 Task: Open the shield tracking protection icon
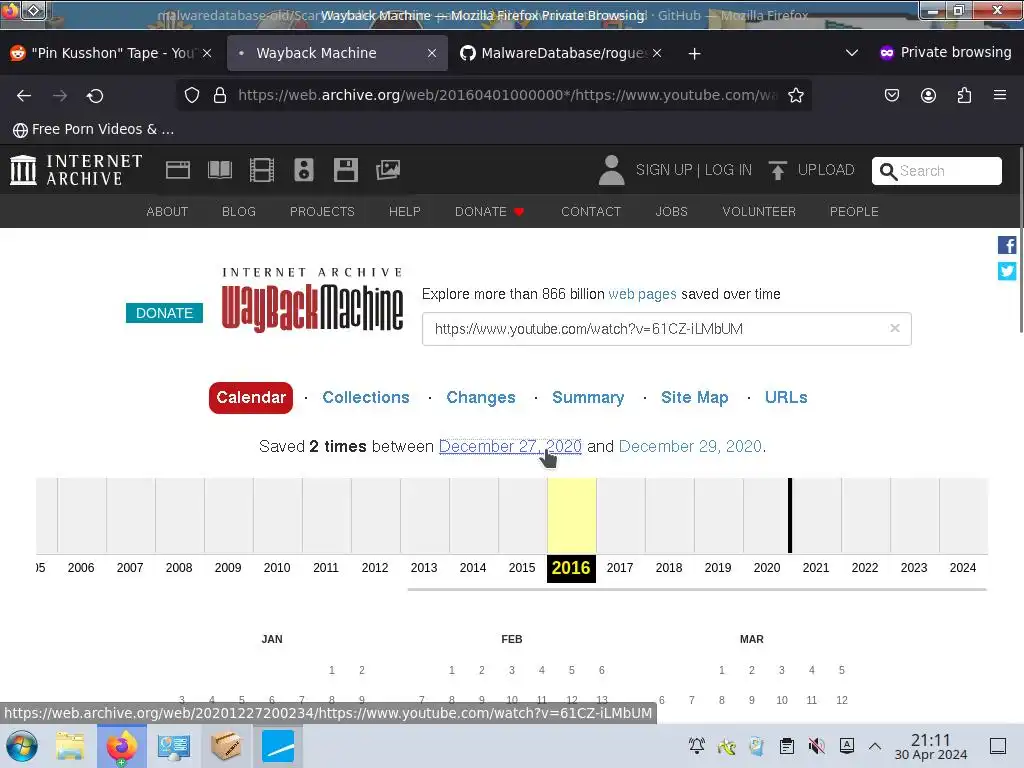191,95
